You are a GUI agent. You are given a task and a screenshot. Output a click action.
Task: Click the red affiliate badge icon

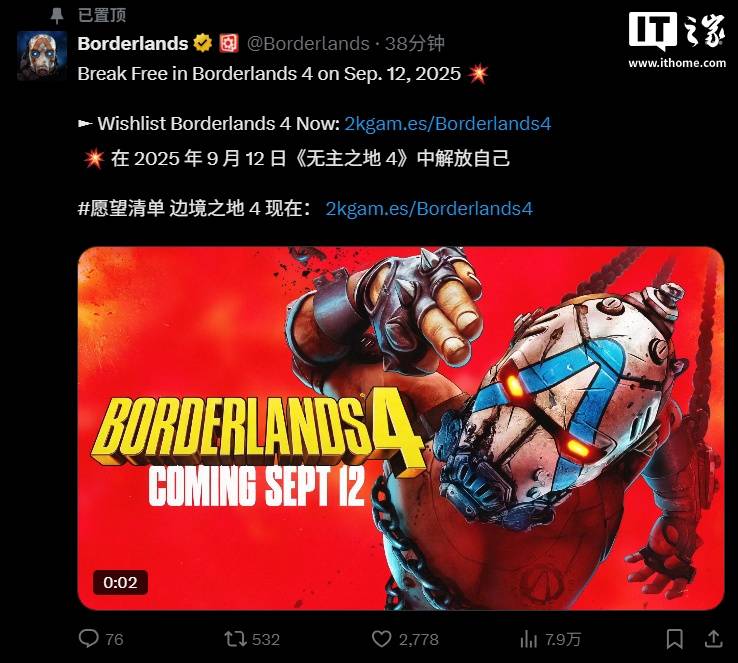coord(229,43)
